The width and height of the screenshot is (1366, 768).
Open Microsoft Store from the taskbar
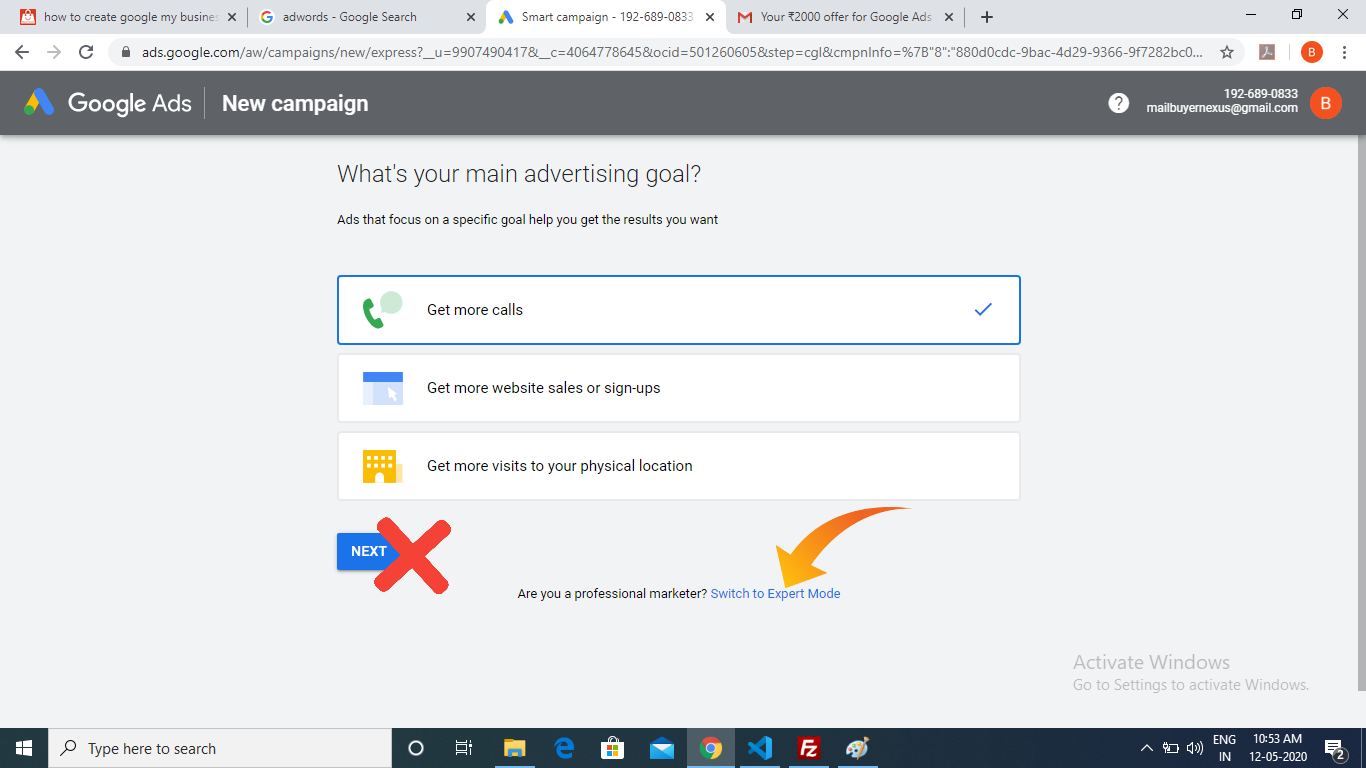(x=612, y=748)
